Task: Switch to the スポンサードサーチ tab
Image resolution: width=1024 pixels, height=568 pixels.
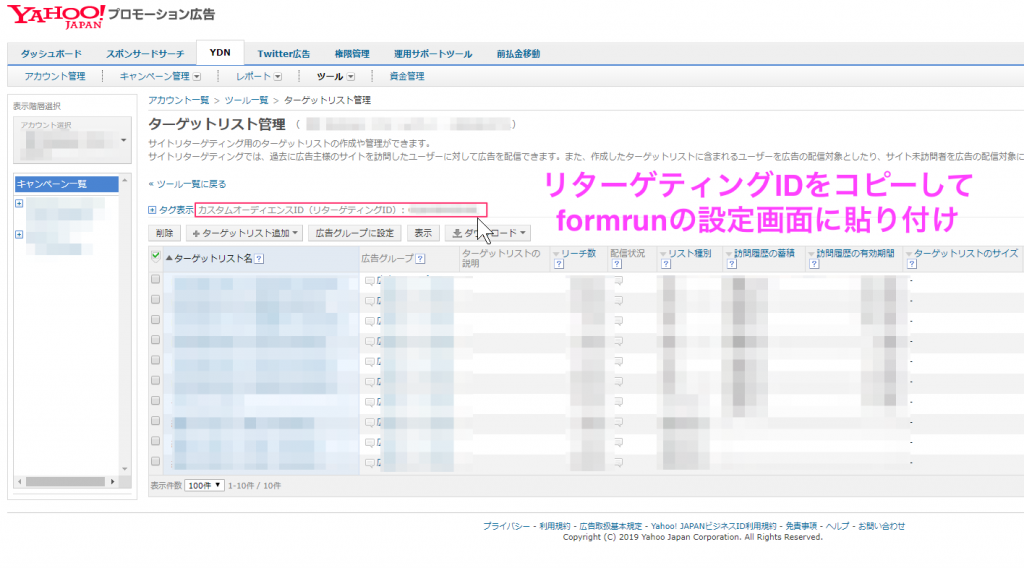Action: (x=145, y=54)
